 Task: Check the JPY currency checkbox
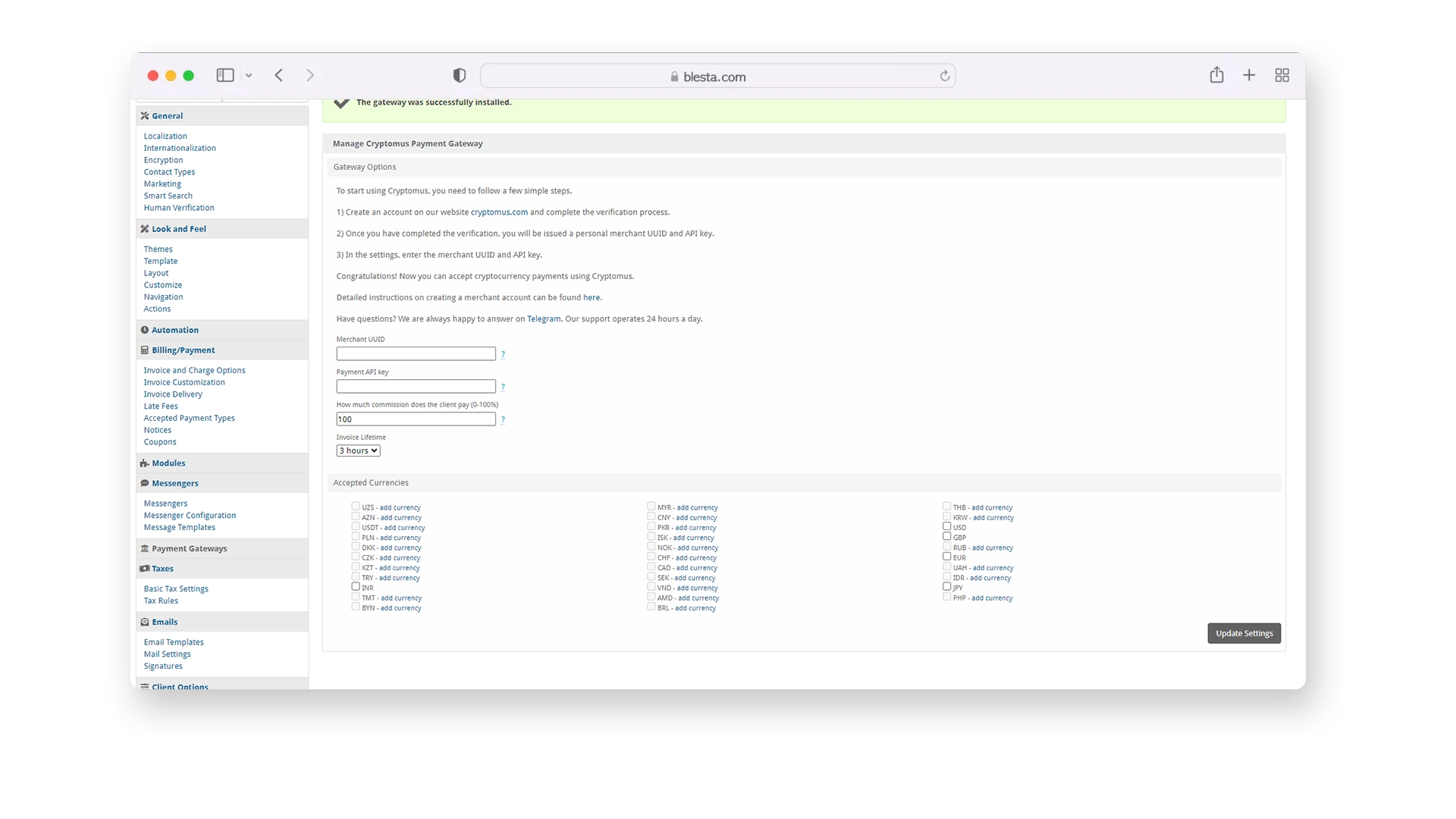pyautogui.click(x=947, y=586)
